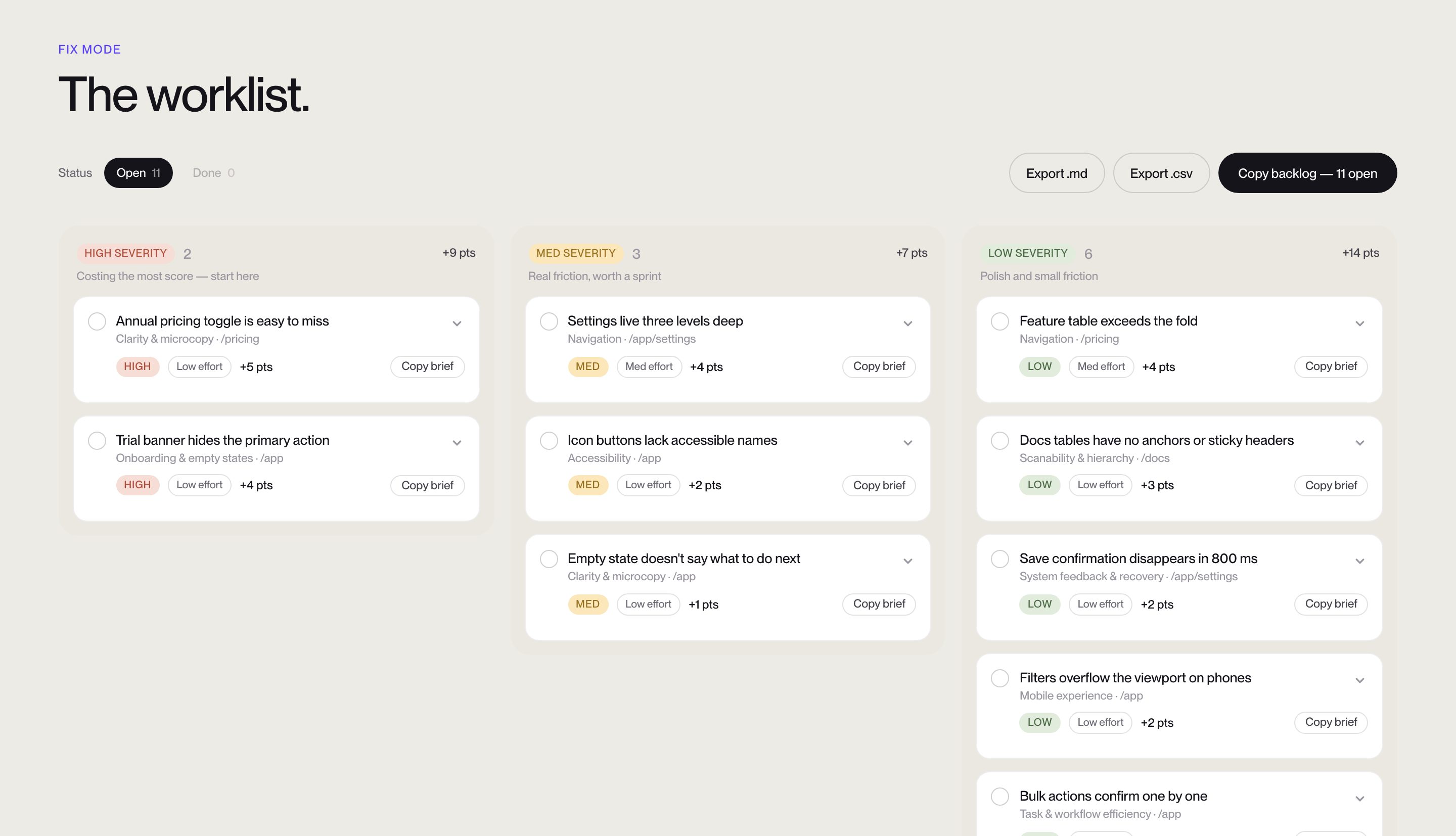Expand 'Save confirmation disappears in 800 ms' card

coord(1359,562)
